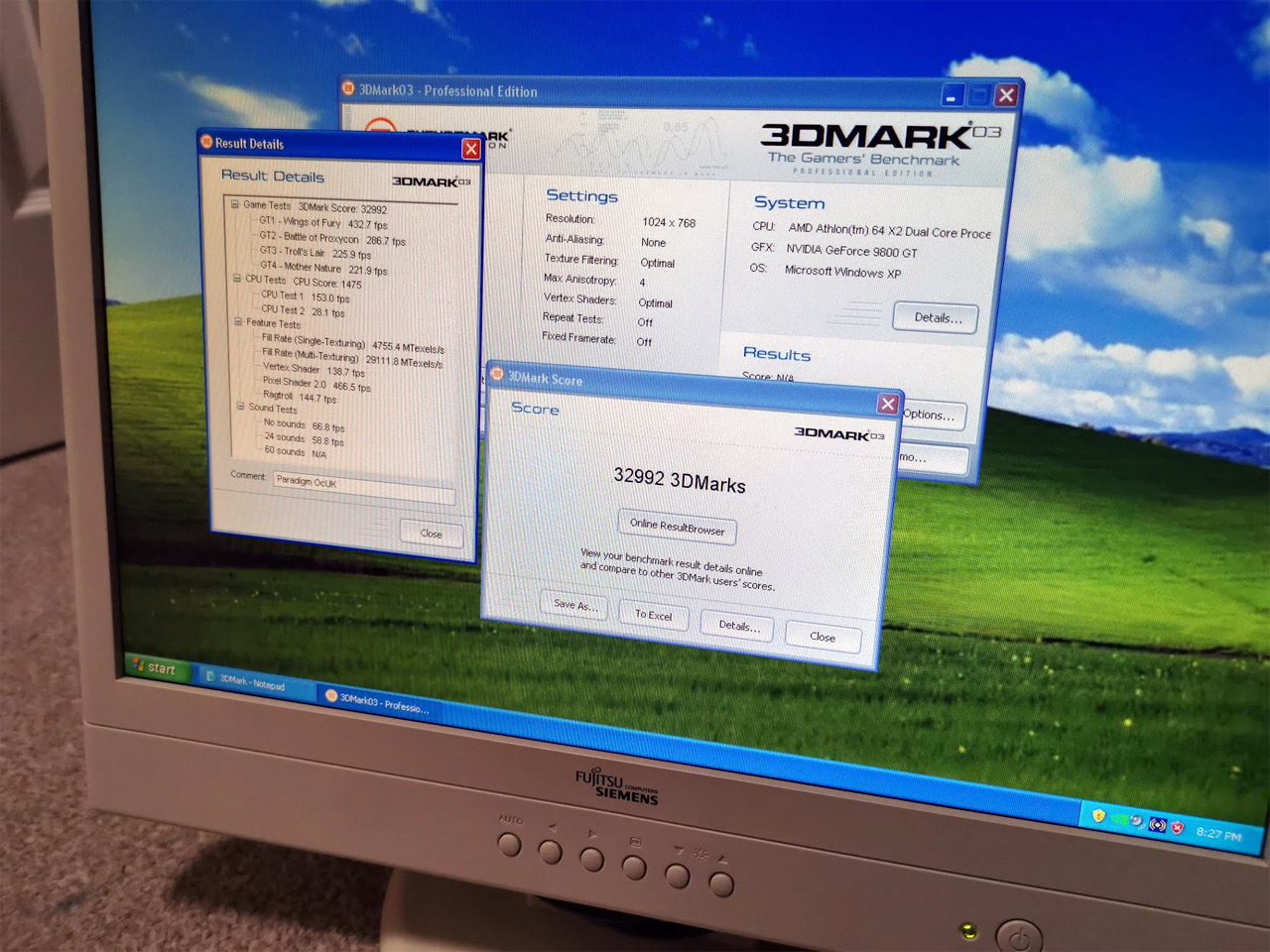The width and height of the screenshot is (1270, 952).
Task: Select CPU Test 1 result row
Action: click(306, 297)
